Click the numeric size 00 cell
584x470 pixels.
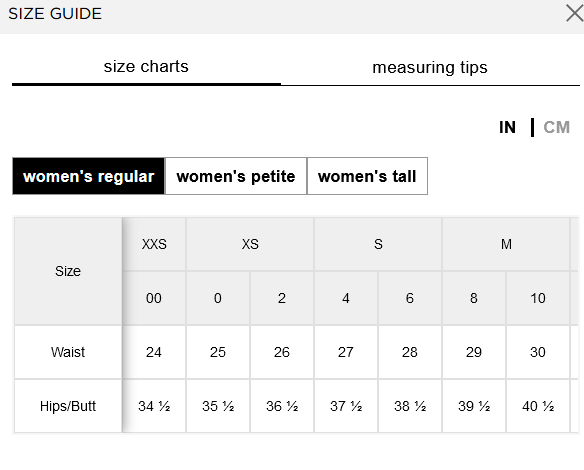[154, 298]
